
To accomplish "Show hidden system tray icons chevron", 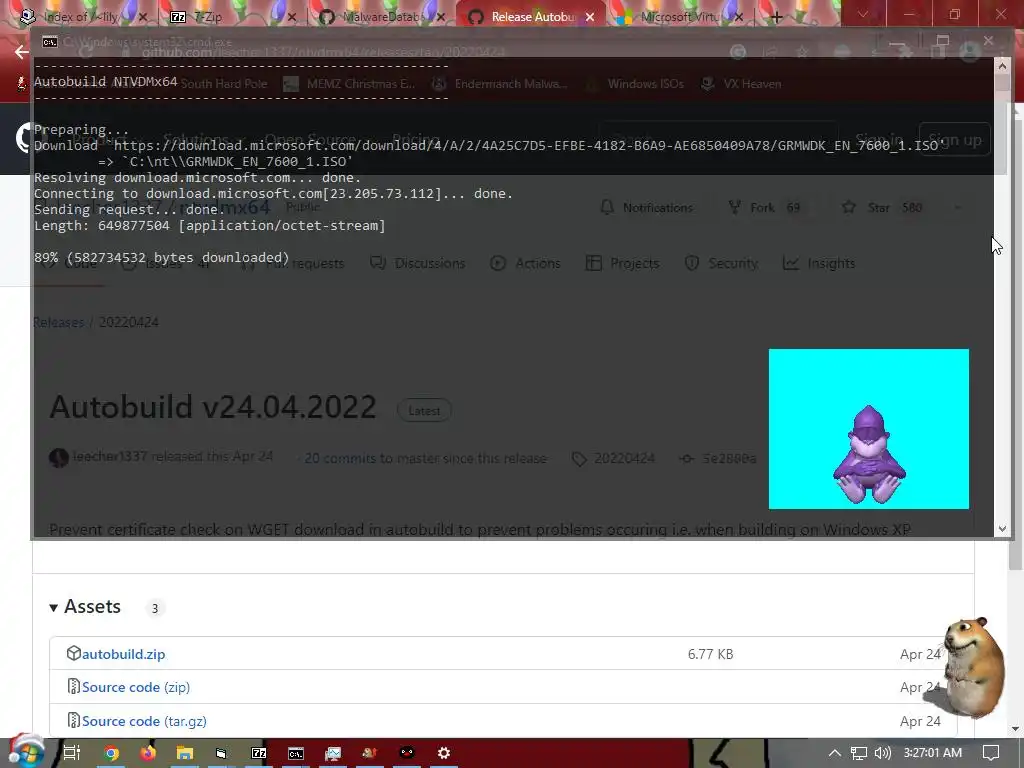I will coord(835,753).
